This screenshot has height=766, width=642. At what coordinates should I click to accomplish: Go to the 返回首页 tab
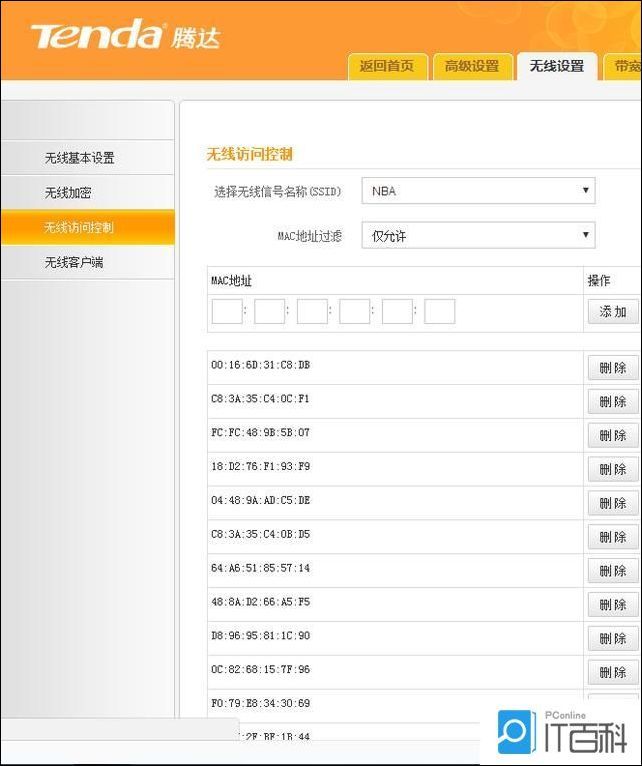coord(387,66)
